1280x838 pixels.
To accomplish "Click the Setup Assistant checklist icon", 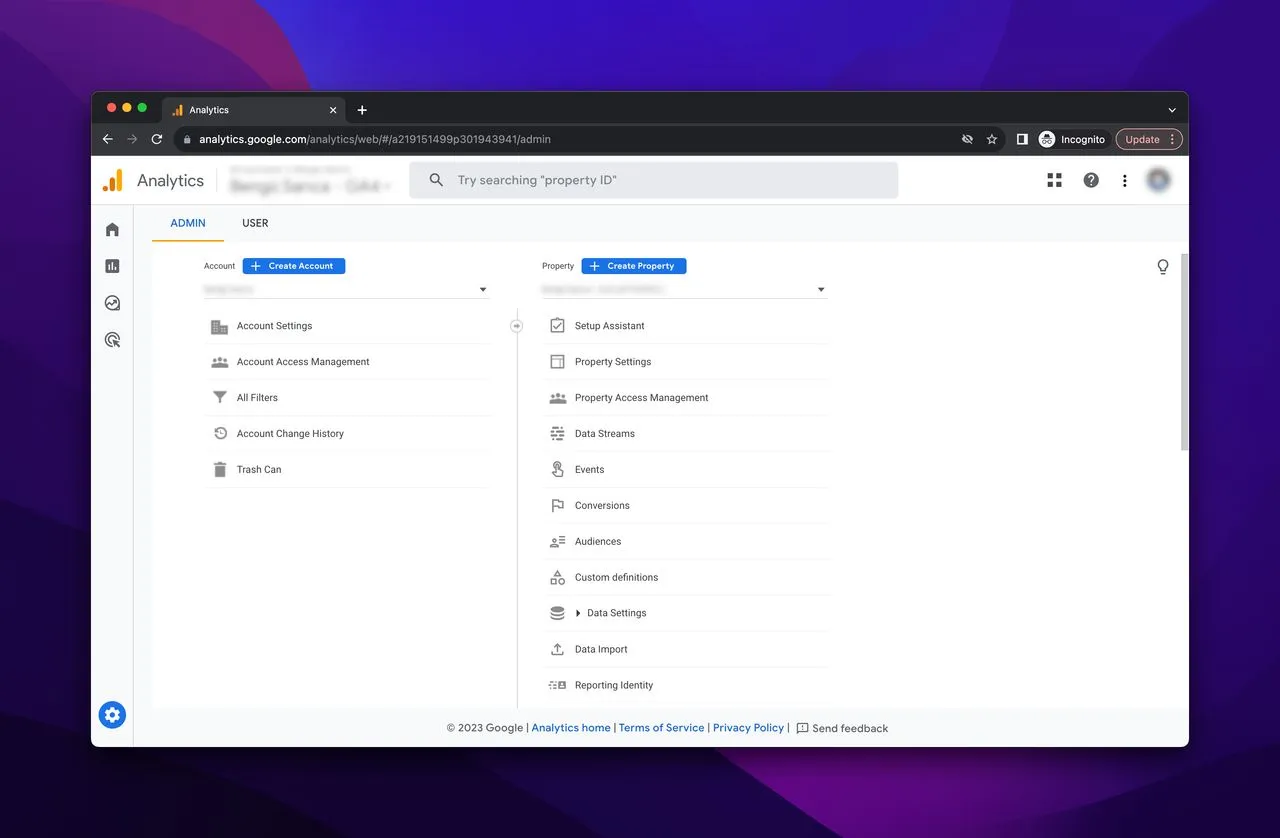I will 557,326.
